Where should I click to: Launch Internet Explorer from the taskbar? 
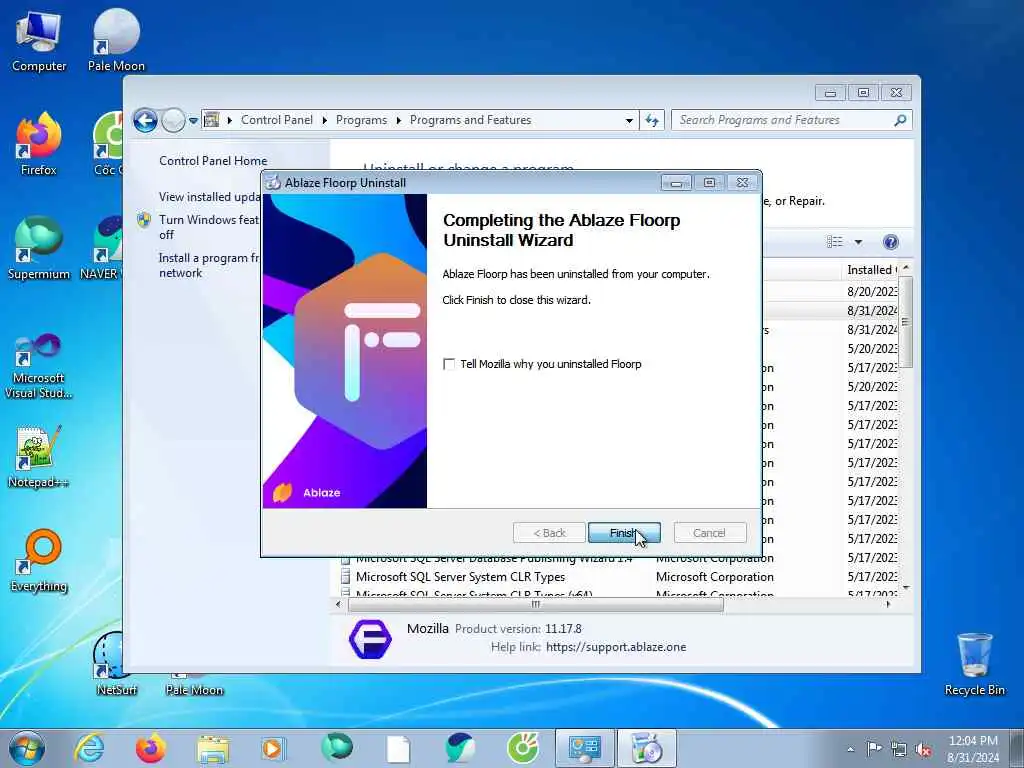click(89, 748)
